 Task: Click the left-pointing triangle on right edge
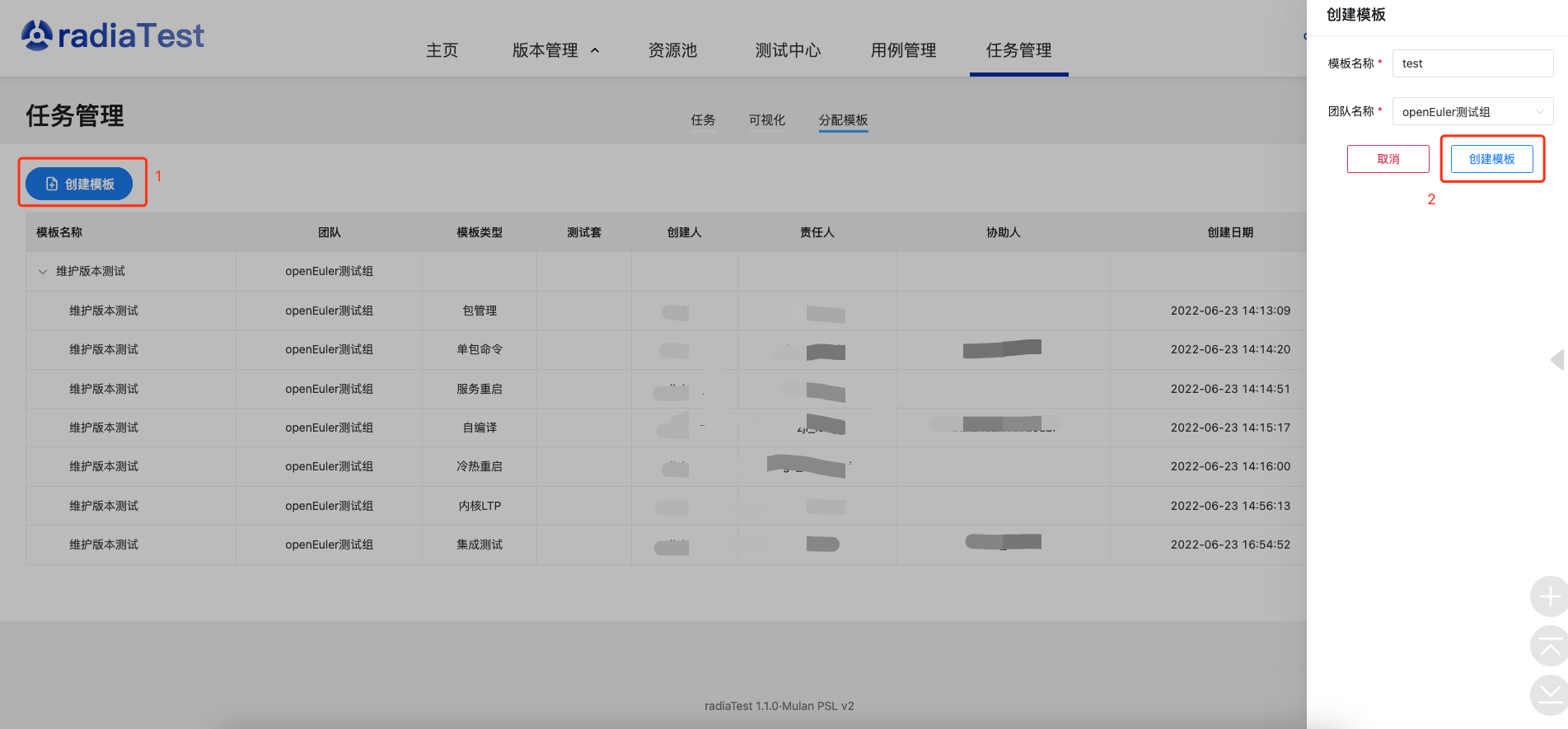coord(1557,360)
